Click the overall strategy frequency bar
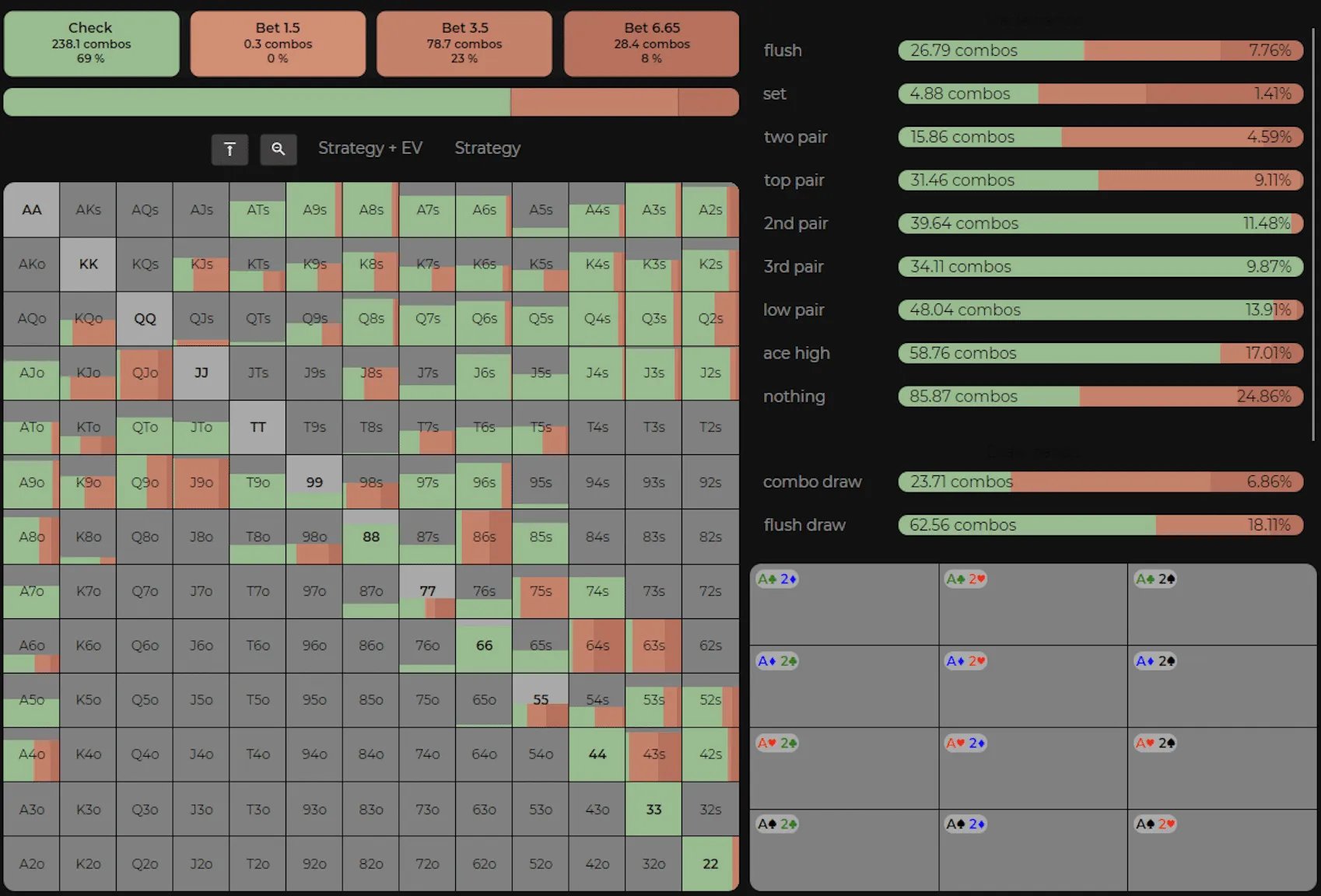The image size is (1321, 896). click(x=371, y=102)
